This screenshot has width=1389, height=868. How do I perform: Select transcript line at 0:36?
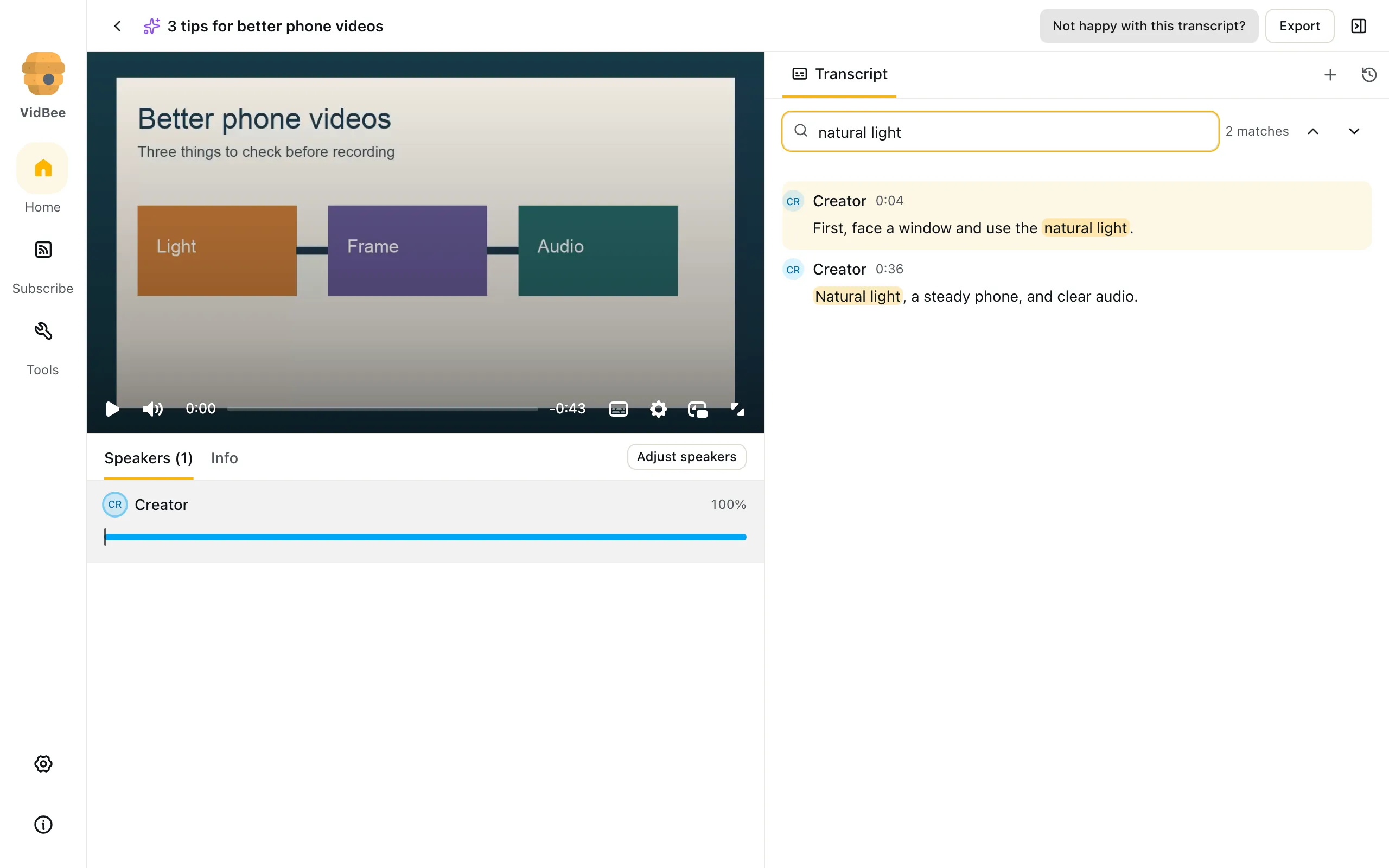[x=1077, y=284]
